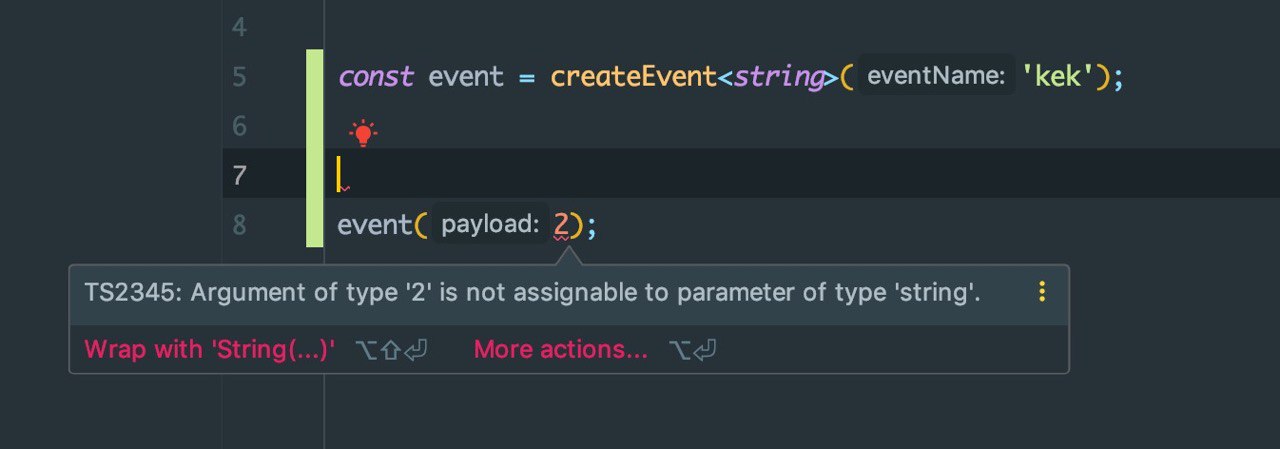This screenshot has height=449, width=1280.
Task: Click the 'kek' string literal
Action: (1058, 77)
